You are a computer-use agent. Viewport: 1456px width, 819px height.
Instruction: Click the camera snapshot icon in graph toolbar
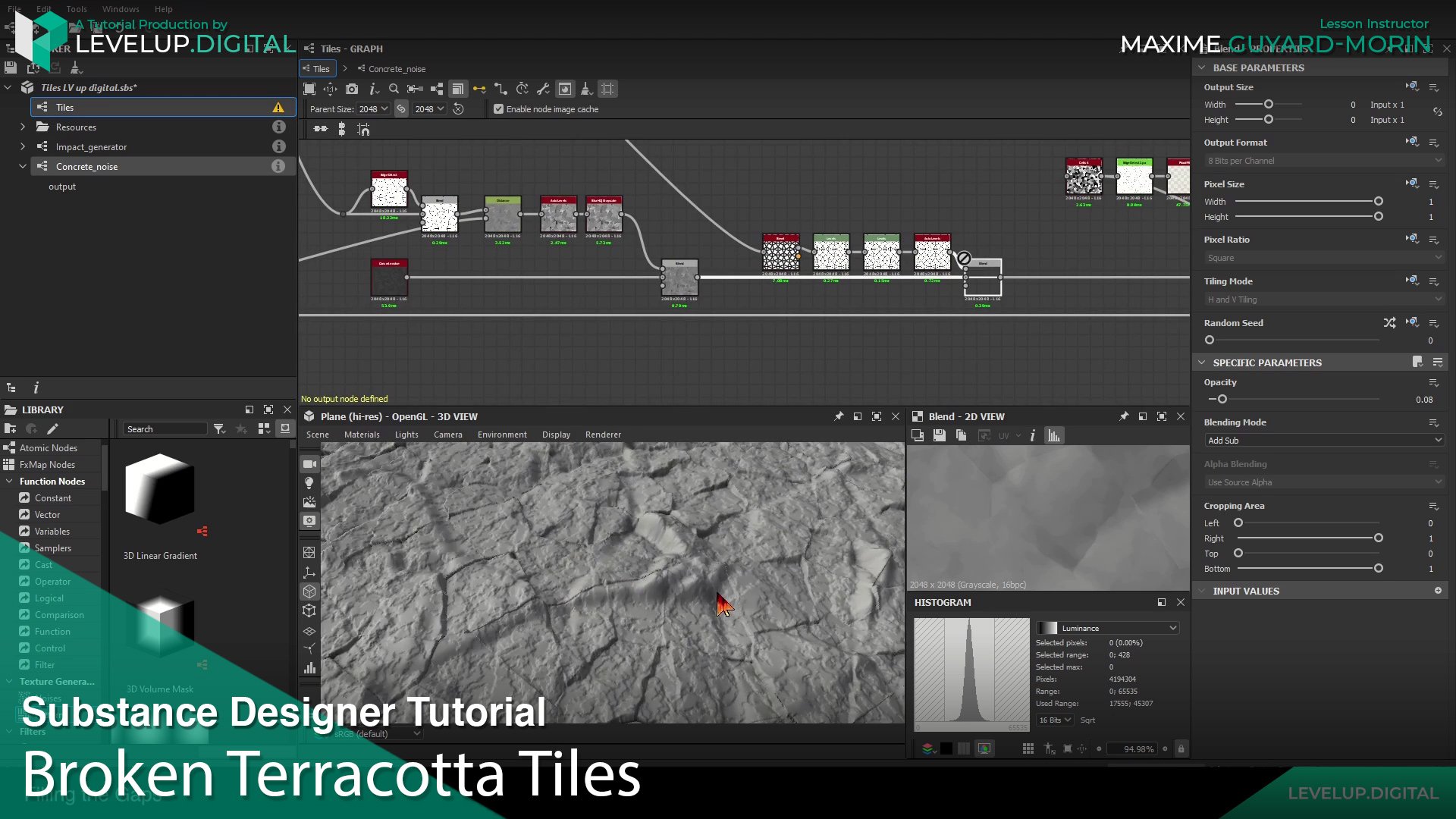[x=352, y=89]
